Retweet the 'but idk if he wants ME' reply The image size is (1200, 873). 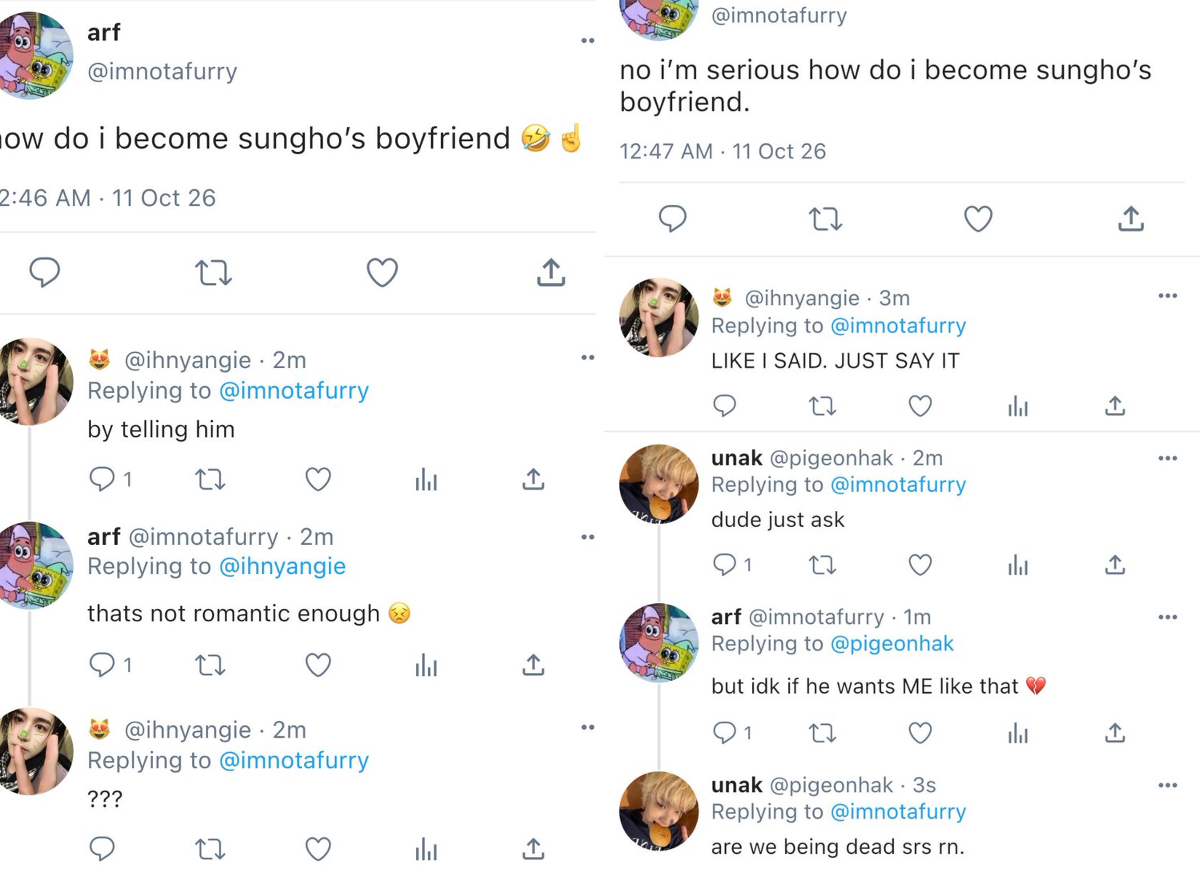pos(822,733)
